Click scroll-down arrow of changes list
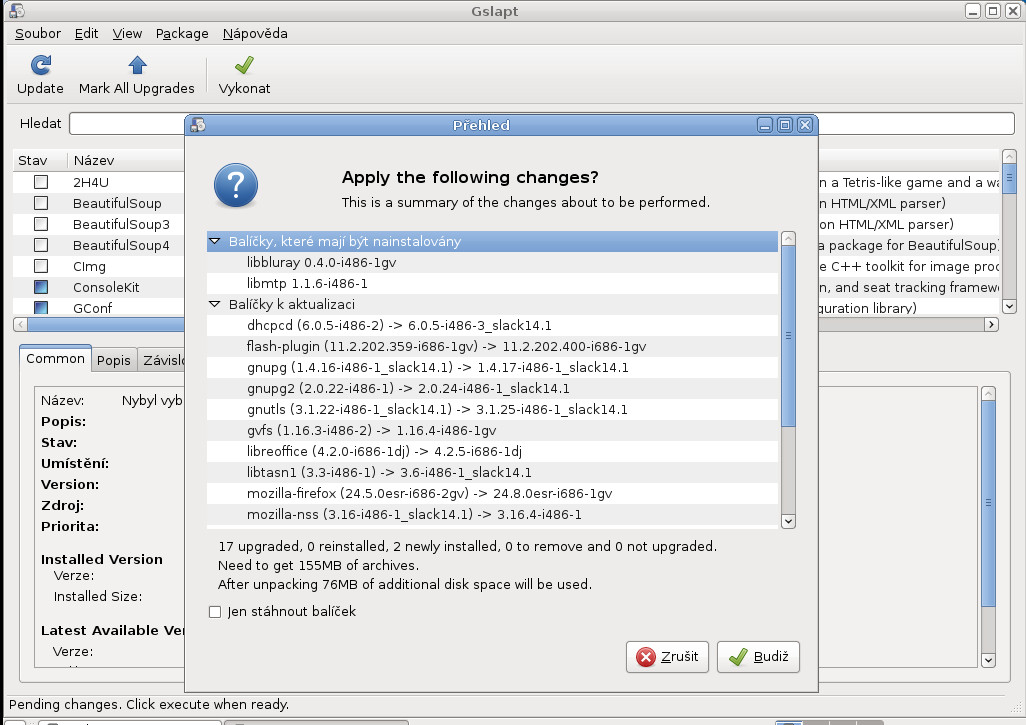The width and height of the screenshot is (1026, 725). [788, 522]
